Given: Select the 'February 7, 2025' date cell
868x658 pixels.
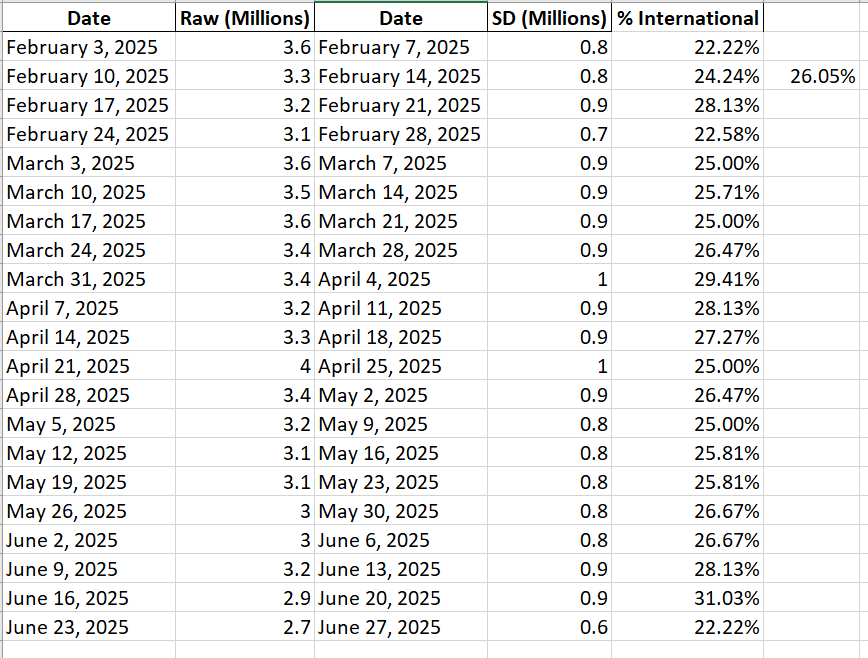Looking at the screenshot, I should coord(401,47).
